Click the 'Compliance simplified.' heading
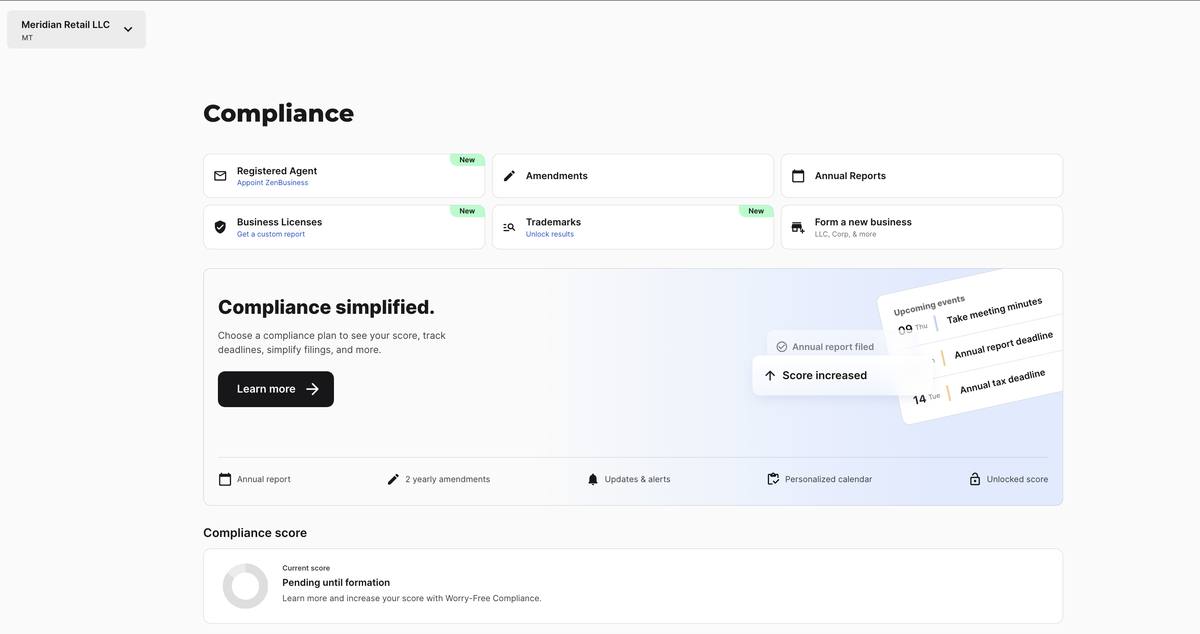 point(326,307)
